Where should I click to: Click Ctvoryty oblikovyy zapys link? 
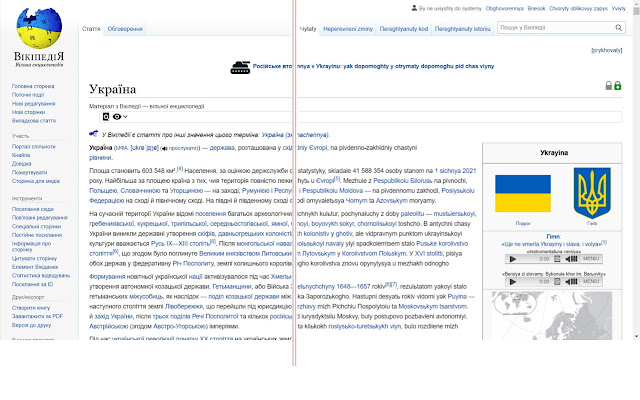tap(578, 8)
